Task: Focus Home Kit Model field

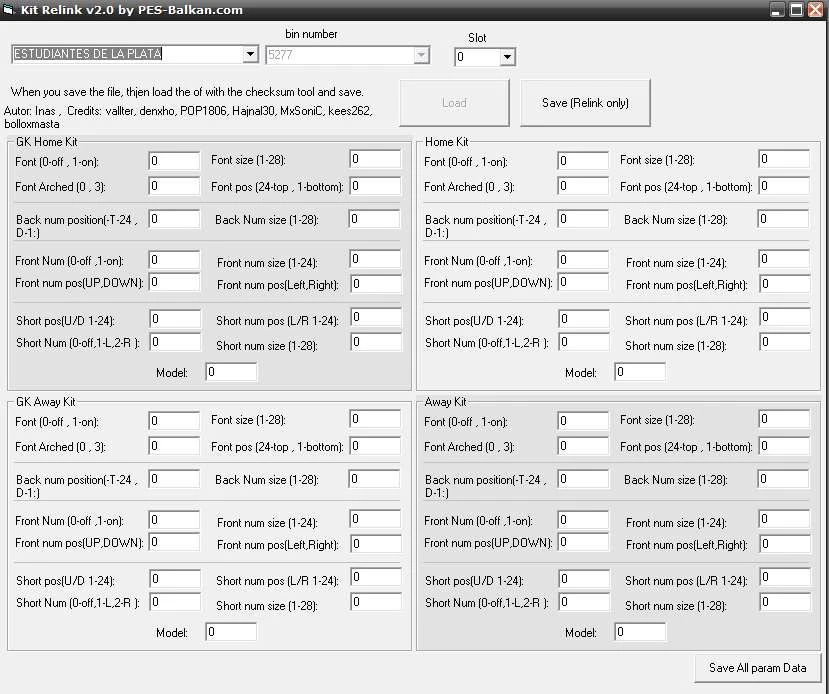Action: 640,372
